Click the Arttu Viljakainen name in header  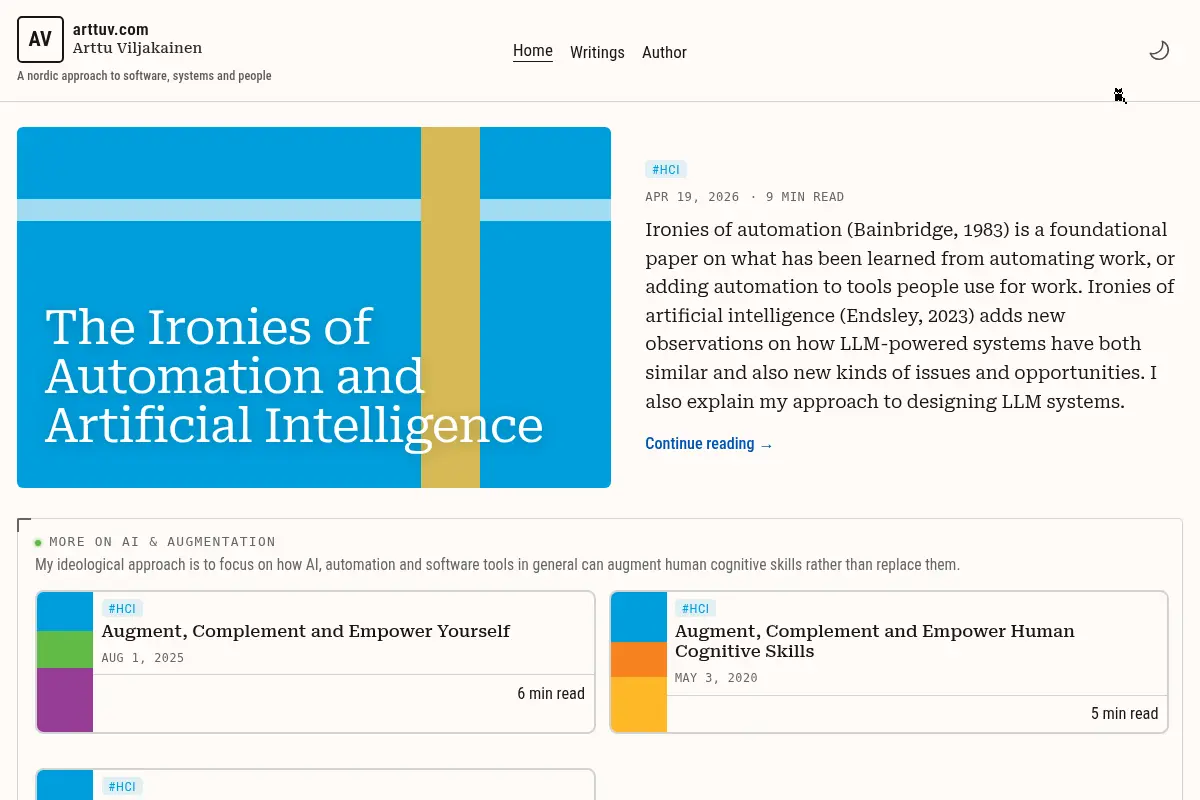pyautogui.click(x=137, y=48)
